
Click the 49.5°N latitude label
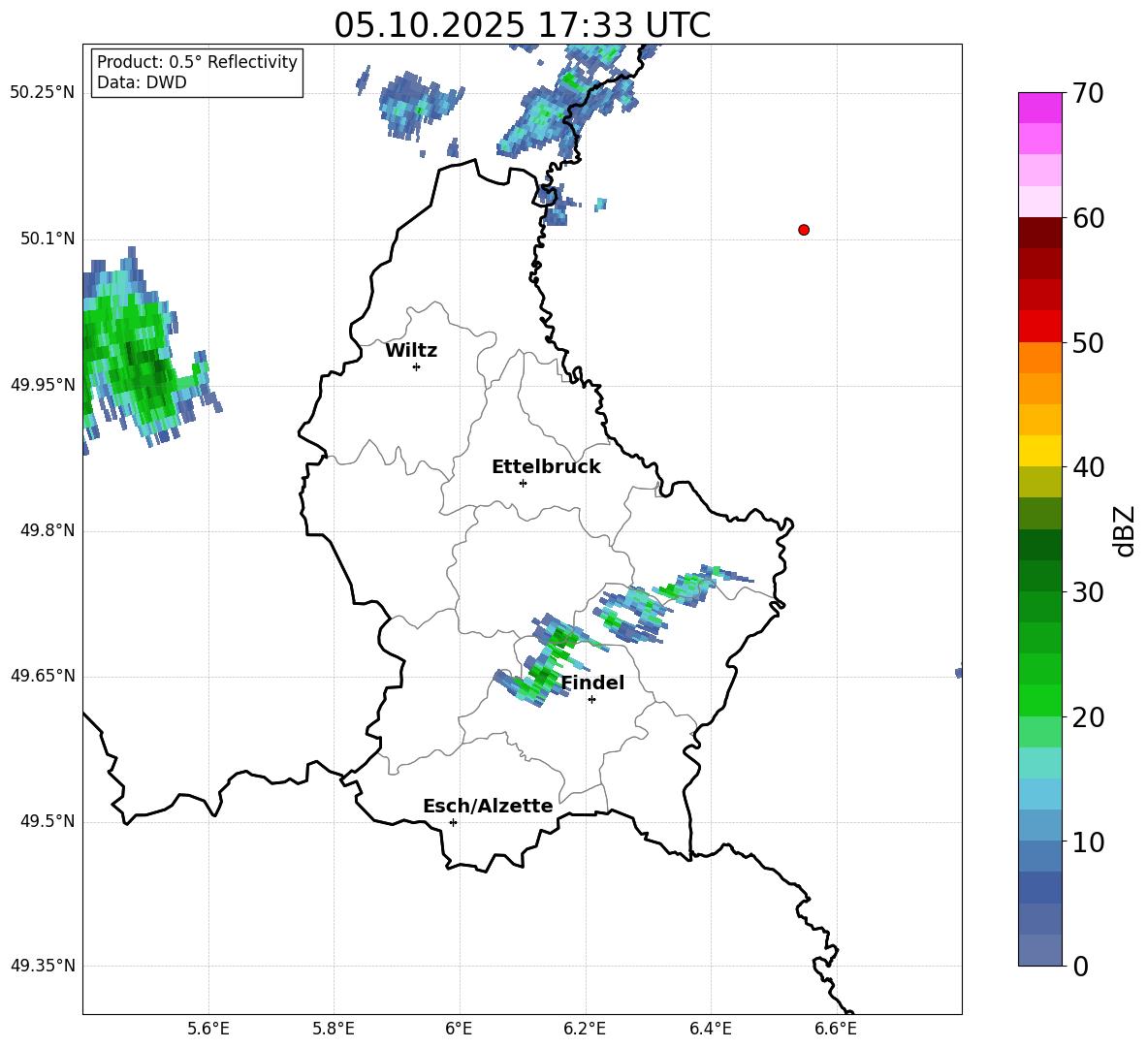coord(48,821)
